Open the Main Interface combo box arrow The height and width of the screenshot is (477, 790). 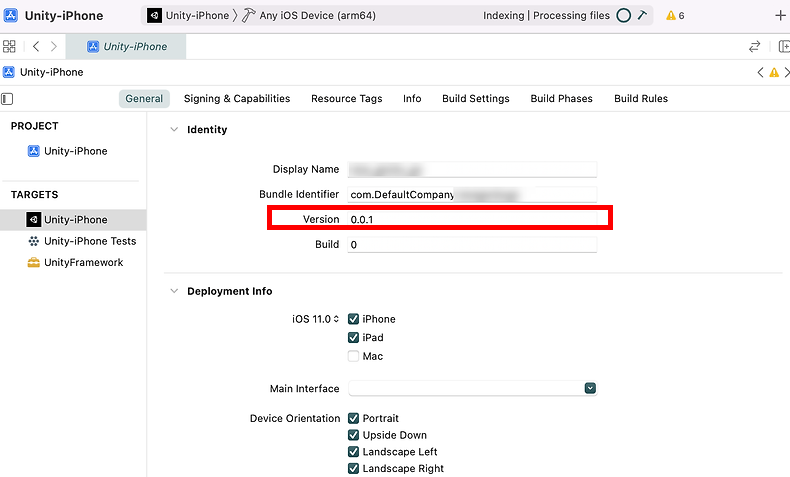(590, 388)
